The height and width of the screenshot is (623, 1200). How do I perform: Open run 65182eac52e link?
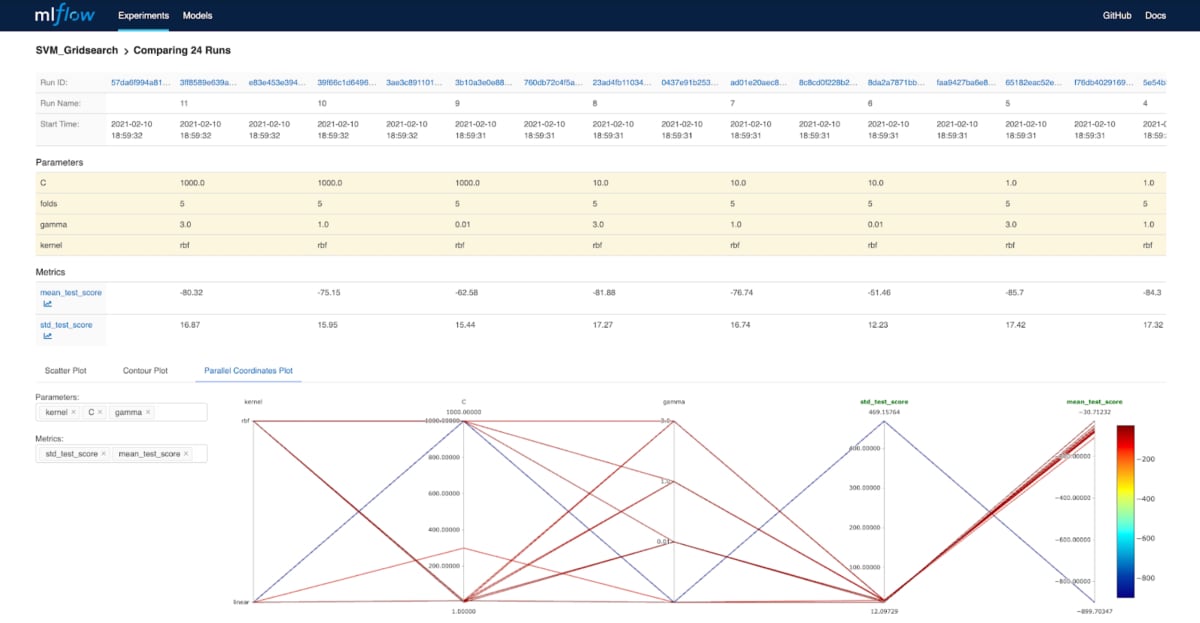(1036, 83)
